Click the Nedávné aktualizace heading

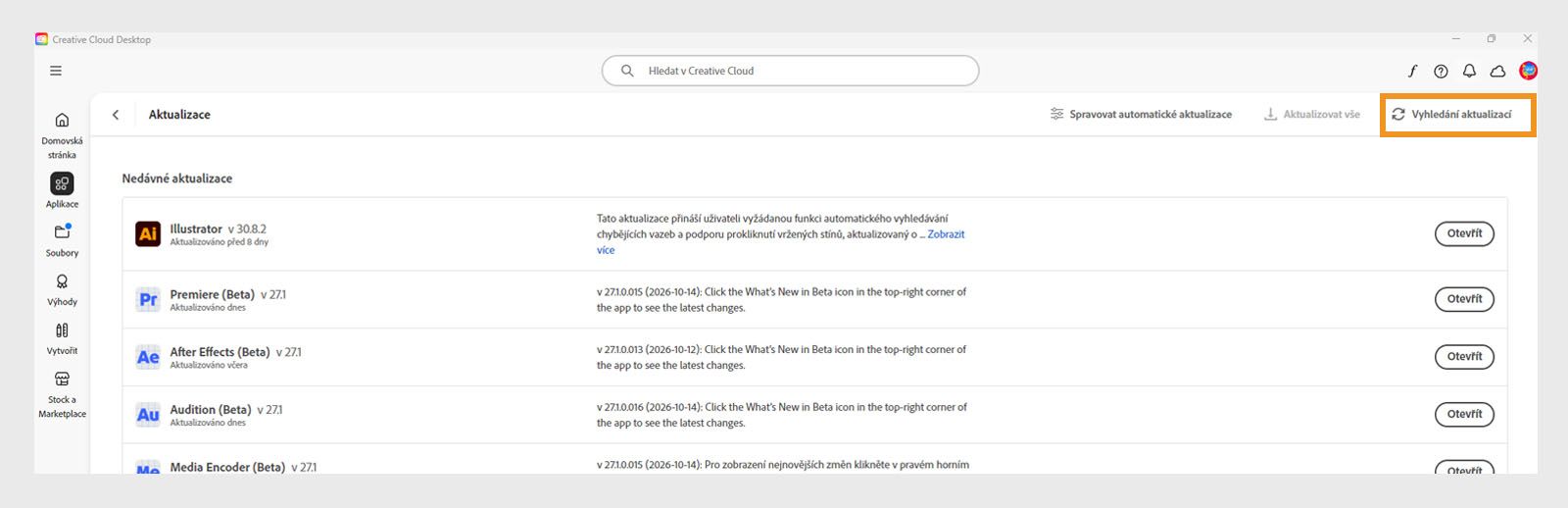(177, 178)
